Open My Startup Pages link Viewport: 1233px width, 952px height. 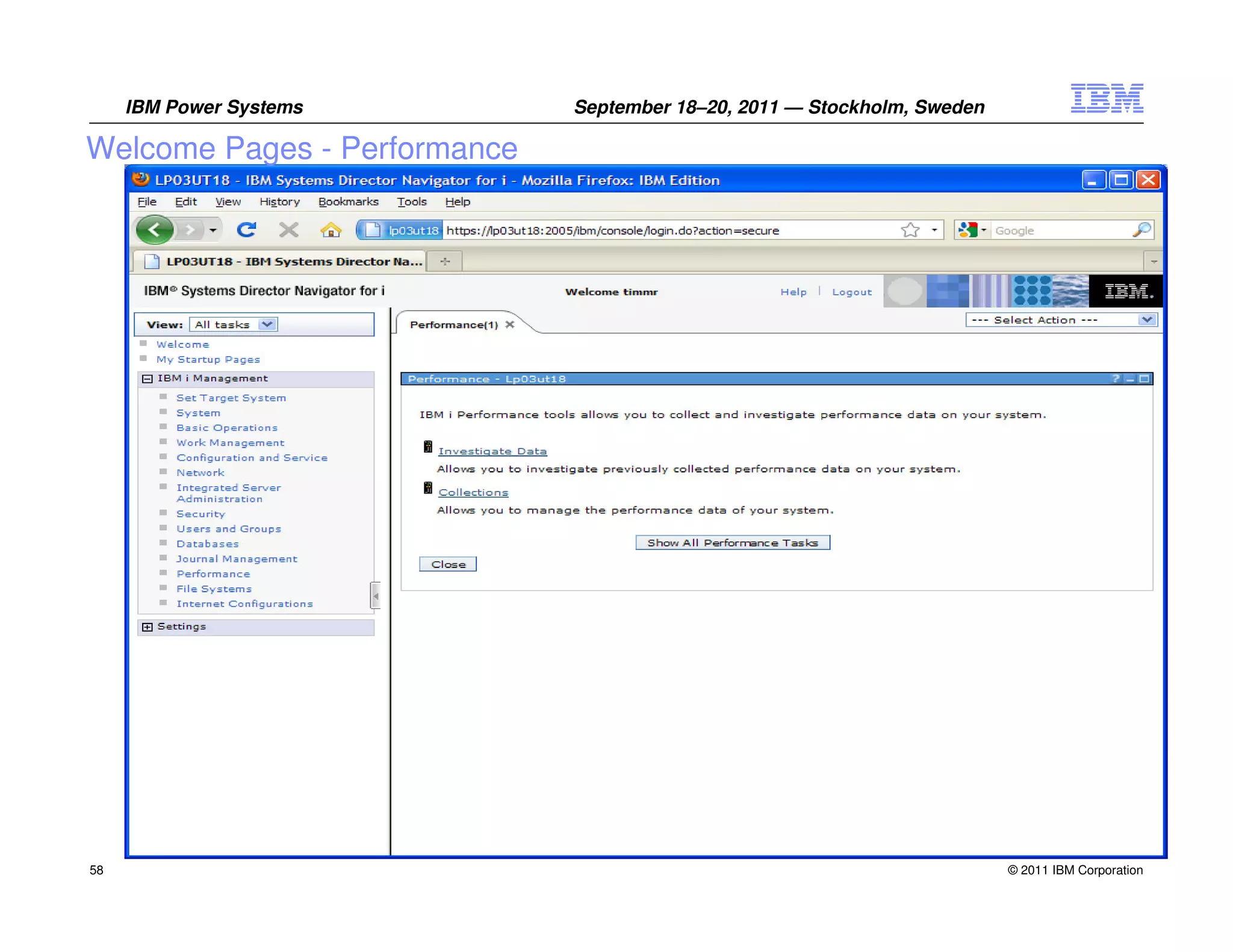[208, 359]
